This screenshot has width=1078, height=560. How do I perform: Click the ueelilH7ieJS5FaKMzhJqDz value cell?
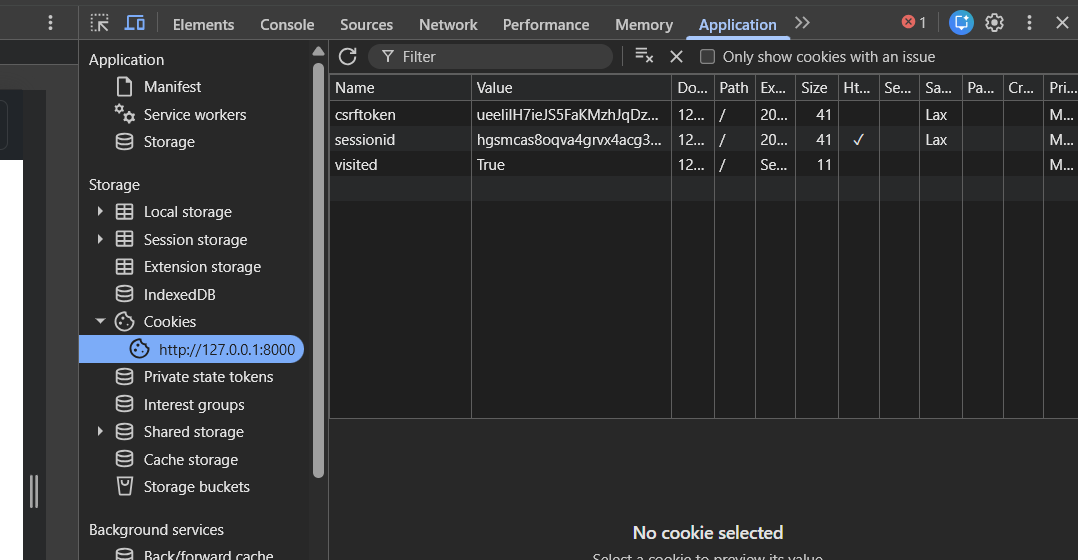click(571, 114)
